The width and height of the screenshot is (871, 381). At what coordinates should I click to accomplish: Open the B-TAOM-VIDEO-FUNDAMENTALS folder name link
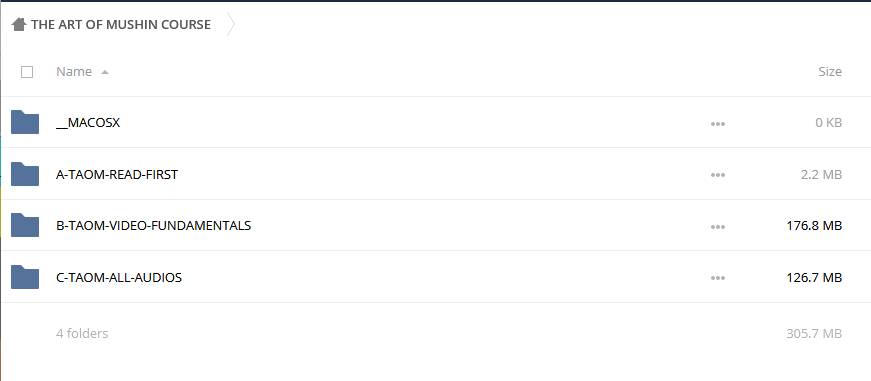pyautogui.click(x=153, y=225)
